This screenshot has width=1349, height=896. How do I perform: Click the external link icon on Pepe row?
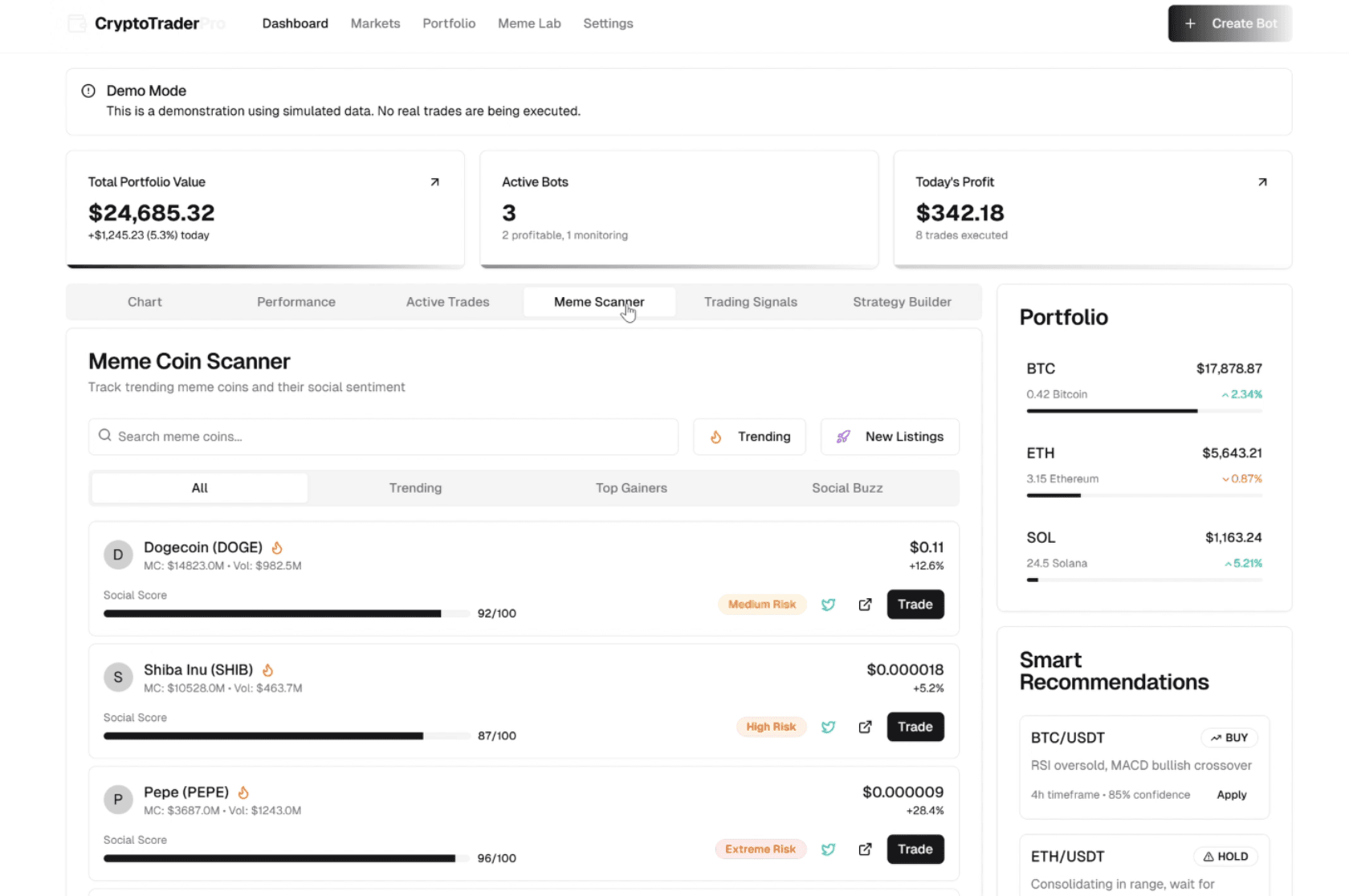865,849
